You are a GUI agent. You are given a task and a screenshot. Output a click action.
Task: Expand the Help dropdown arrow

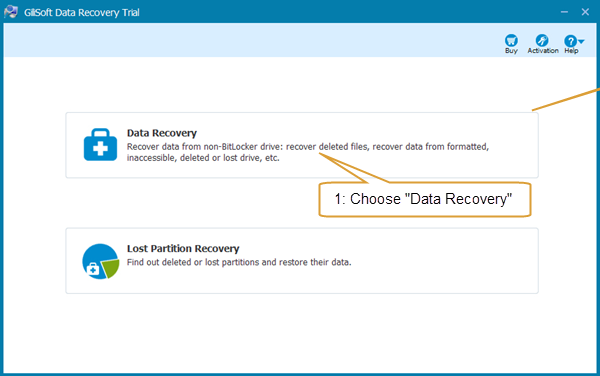coord(581,41)
